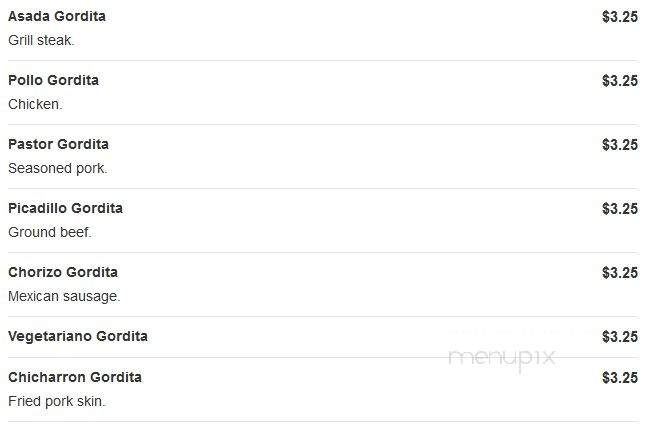Click the Asada Gordita $3.25 price
Screen dimensions: 663x426
(x=620, y=17)
